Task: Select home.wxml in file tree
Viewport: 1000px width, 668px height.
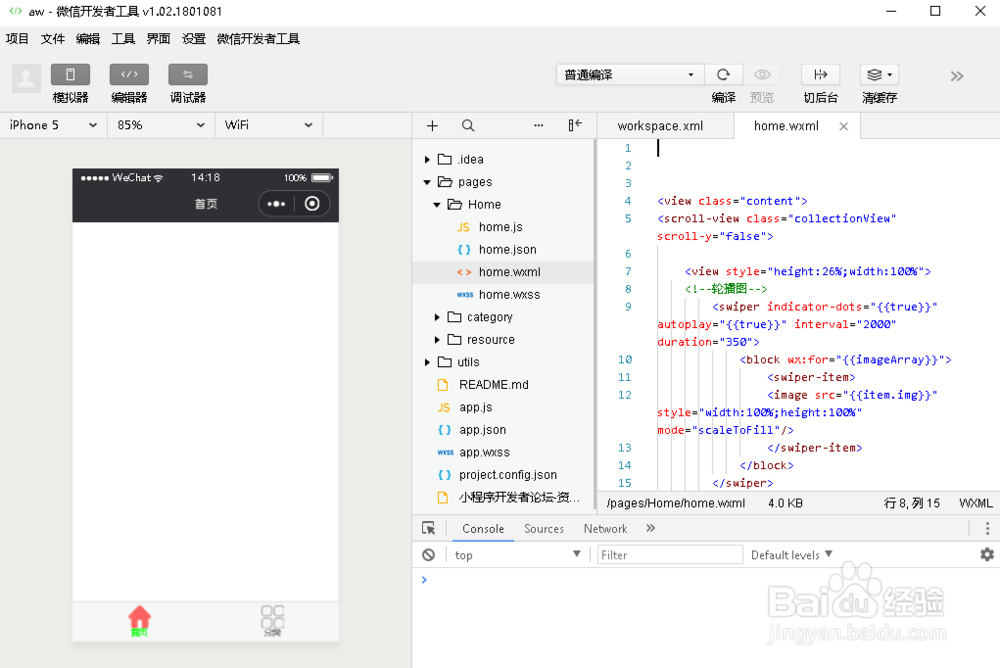Action: (x=503, y=272)
